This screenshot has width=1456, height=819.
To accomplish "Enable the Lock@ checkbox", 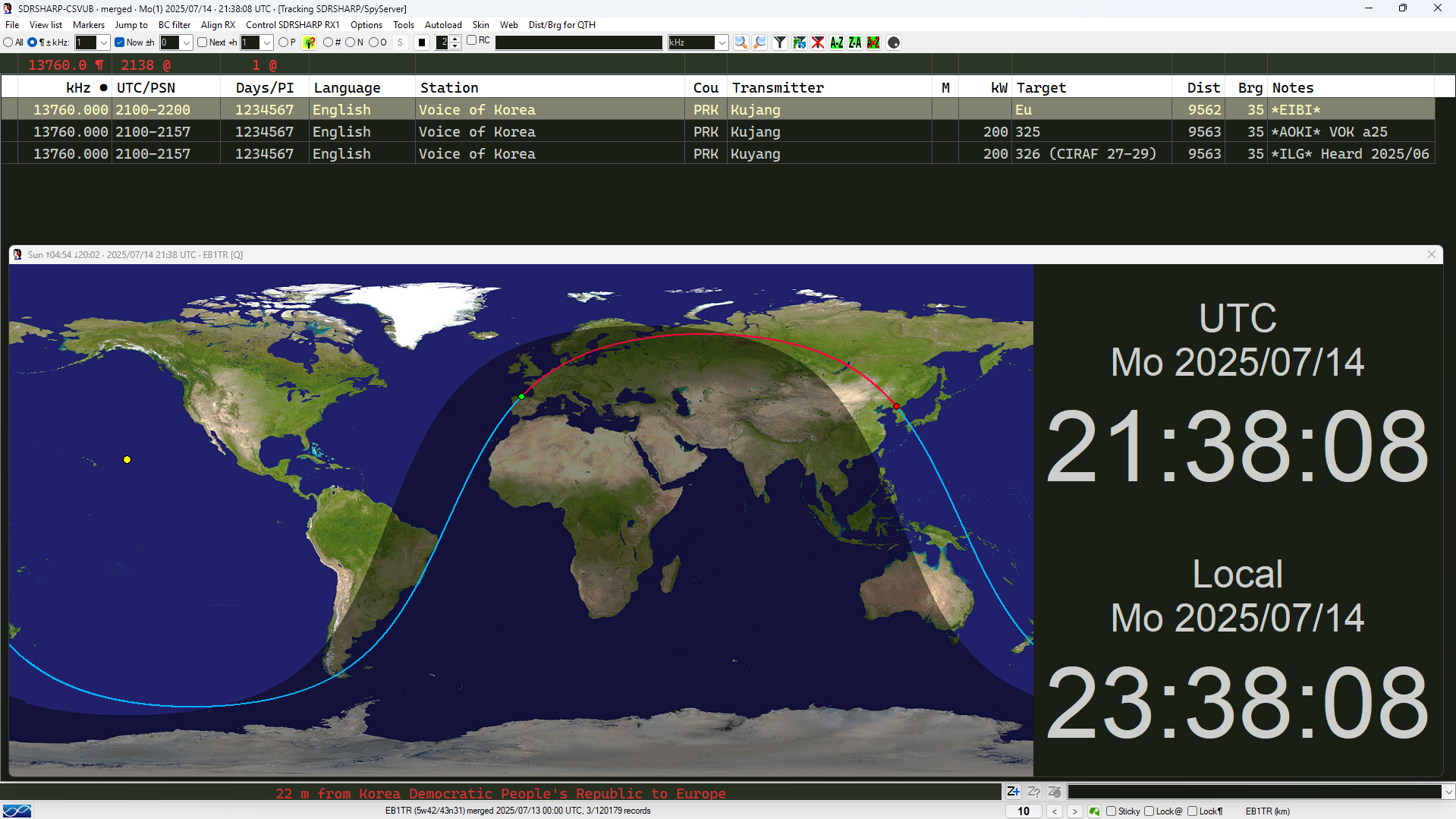I will (1149, 811).
